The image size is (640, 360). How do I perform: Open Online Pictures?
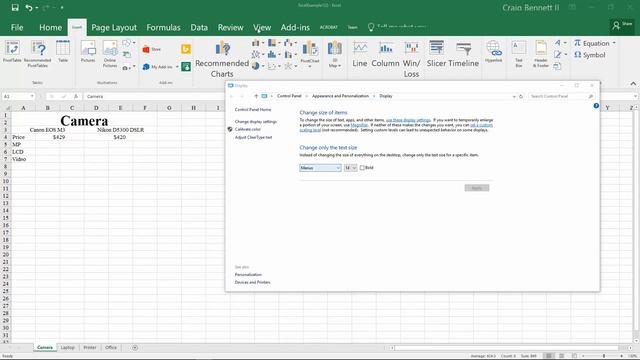click(x=110, y=53)
